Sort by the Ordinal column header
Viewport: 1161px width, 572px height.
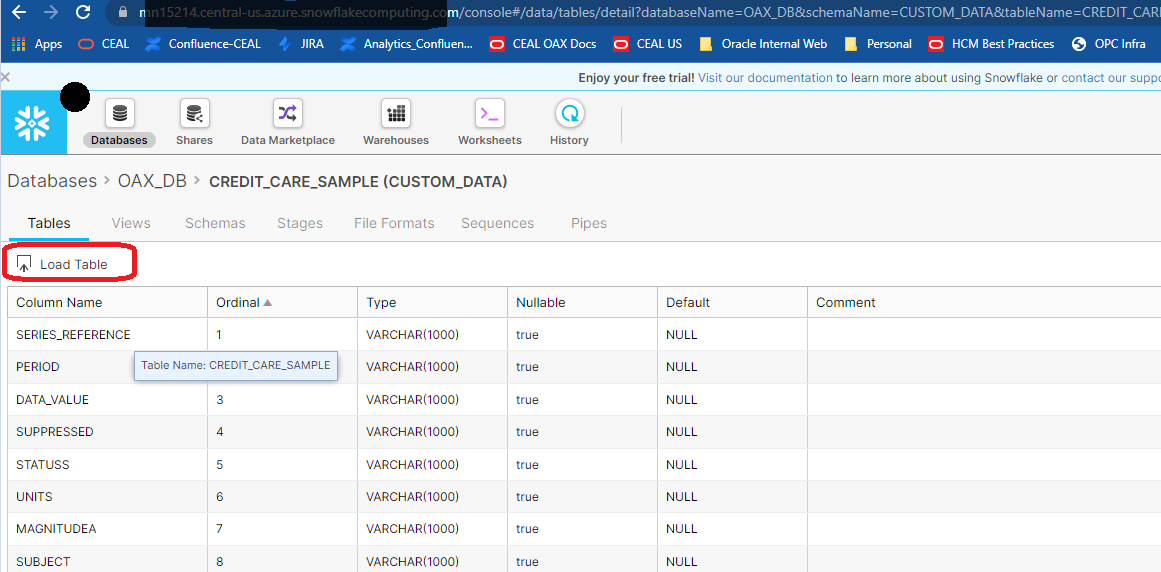click(238, 302)
